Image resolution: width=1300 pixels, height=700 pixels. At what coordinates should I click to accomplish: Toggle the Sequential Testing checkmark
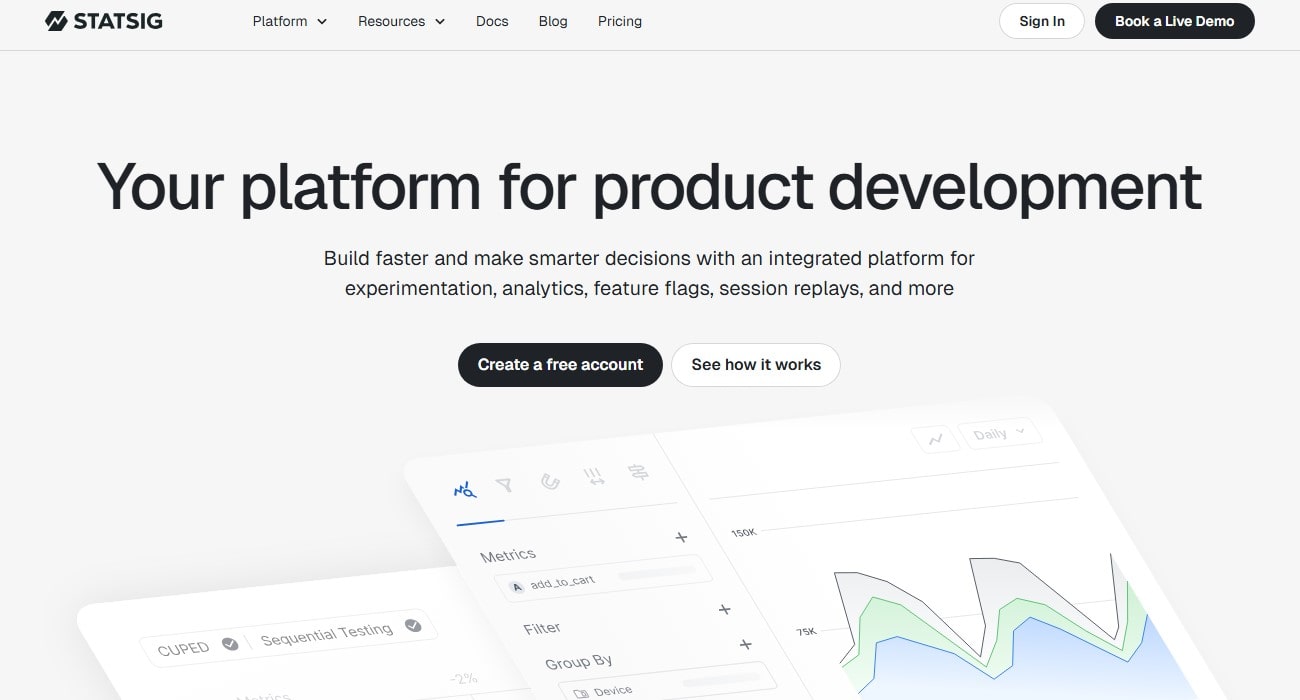[x=413, y=626]
